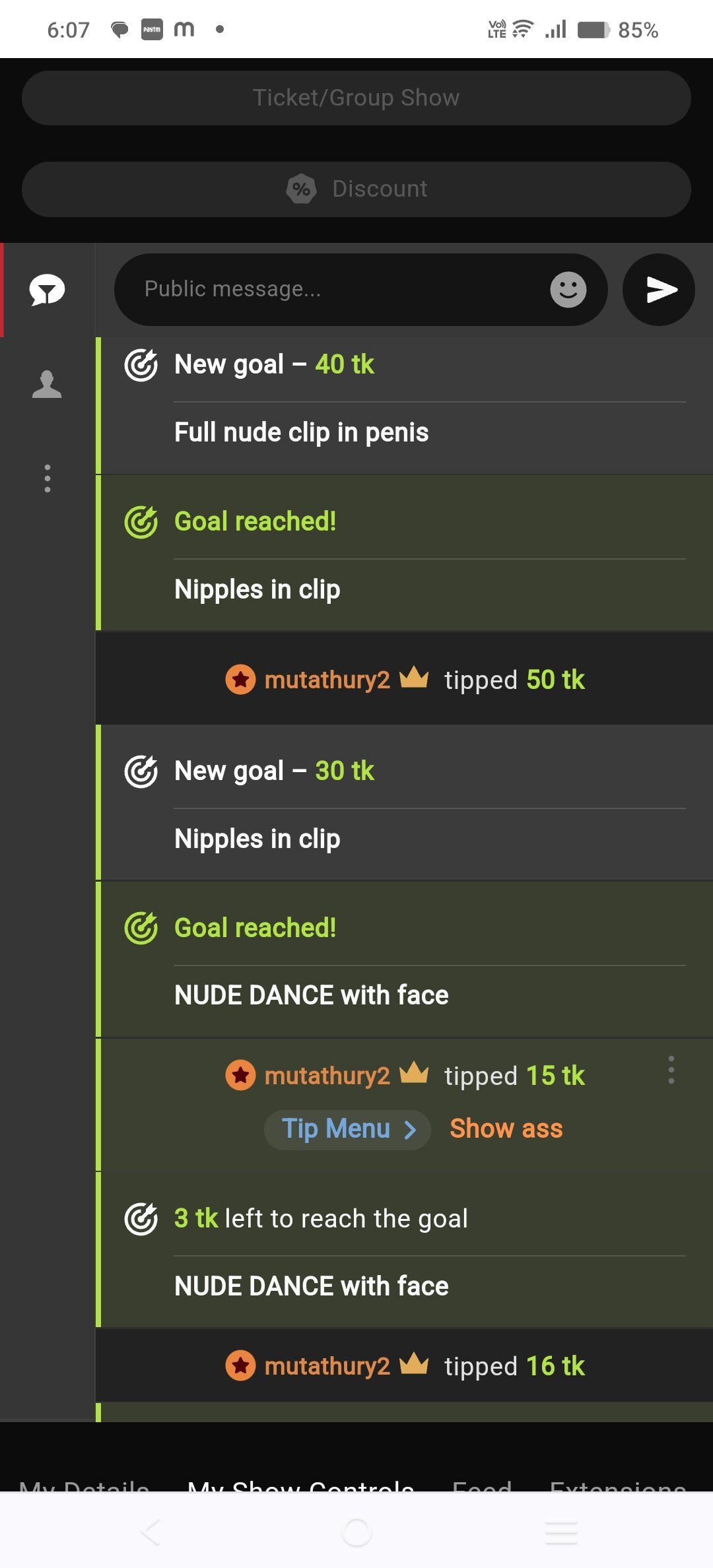Open sidebar three-dot more options
This screenshot has height=1568, width=713.
click(x=47, y=478)
